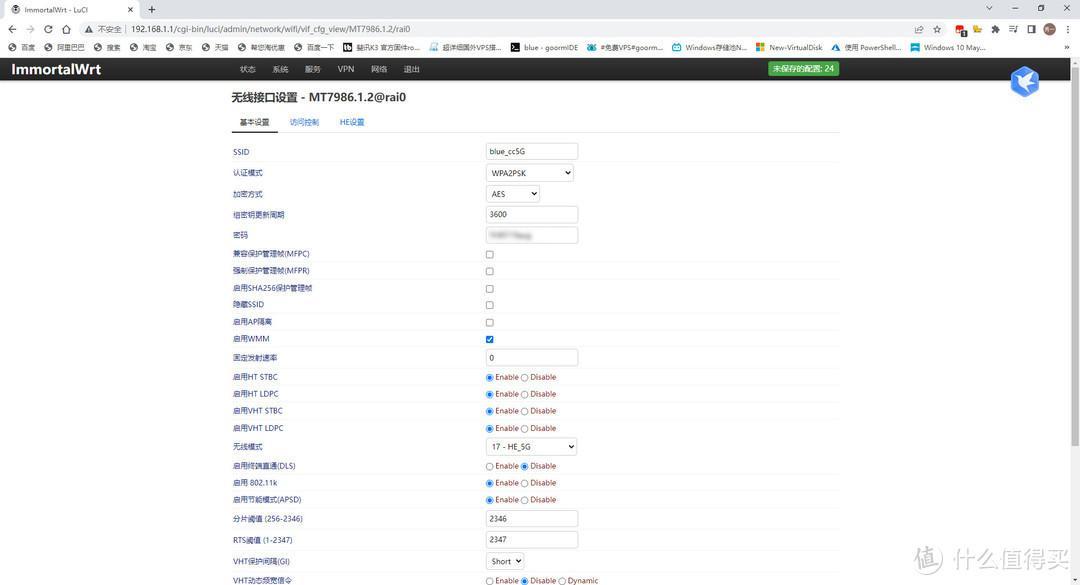Open the 天猫 bookmark
1080x585 pixels.
[x=215, y=48]
